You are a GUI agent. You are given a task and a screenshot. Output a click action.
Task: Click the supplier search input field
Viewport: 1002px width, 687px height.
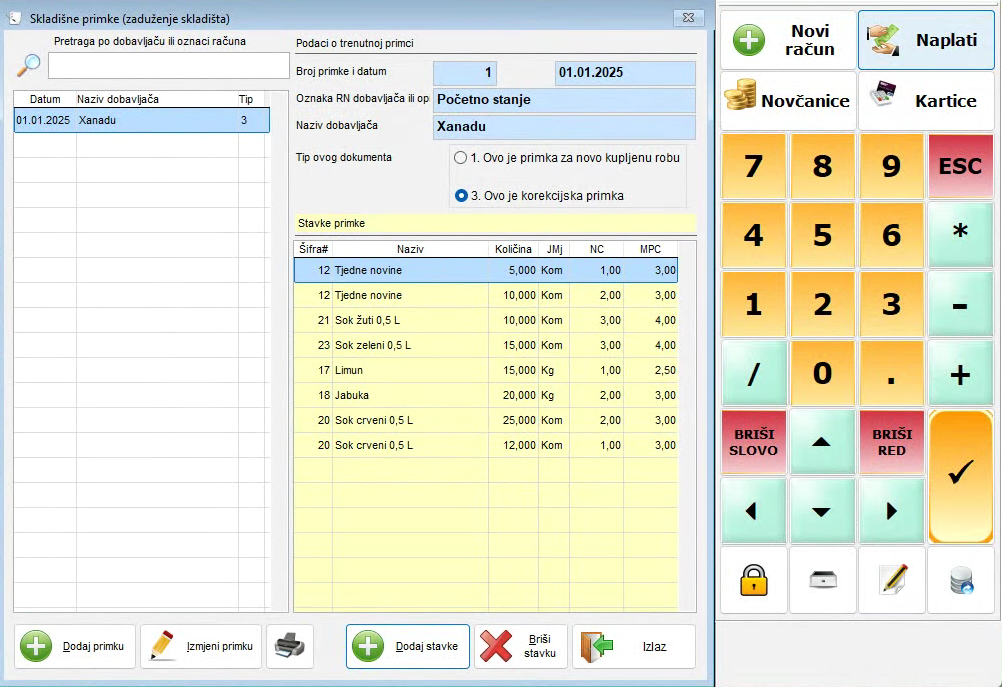[168, 65]
